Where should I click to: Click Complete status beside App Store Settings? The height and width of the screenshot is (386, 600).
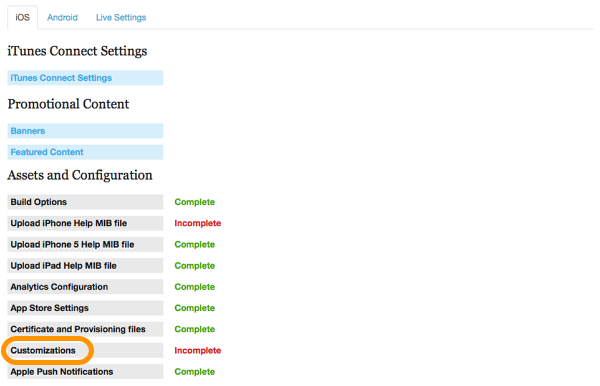194,308
